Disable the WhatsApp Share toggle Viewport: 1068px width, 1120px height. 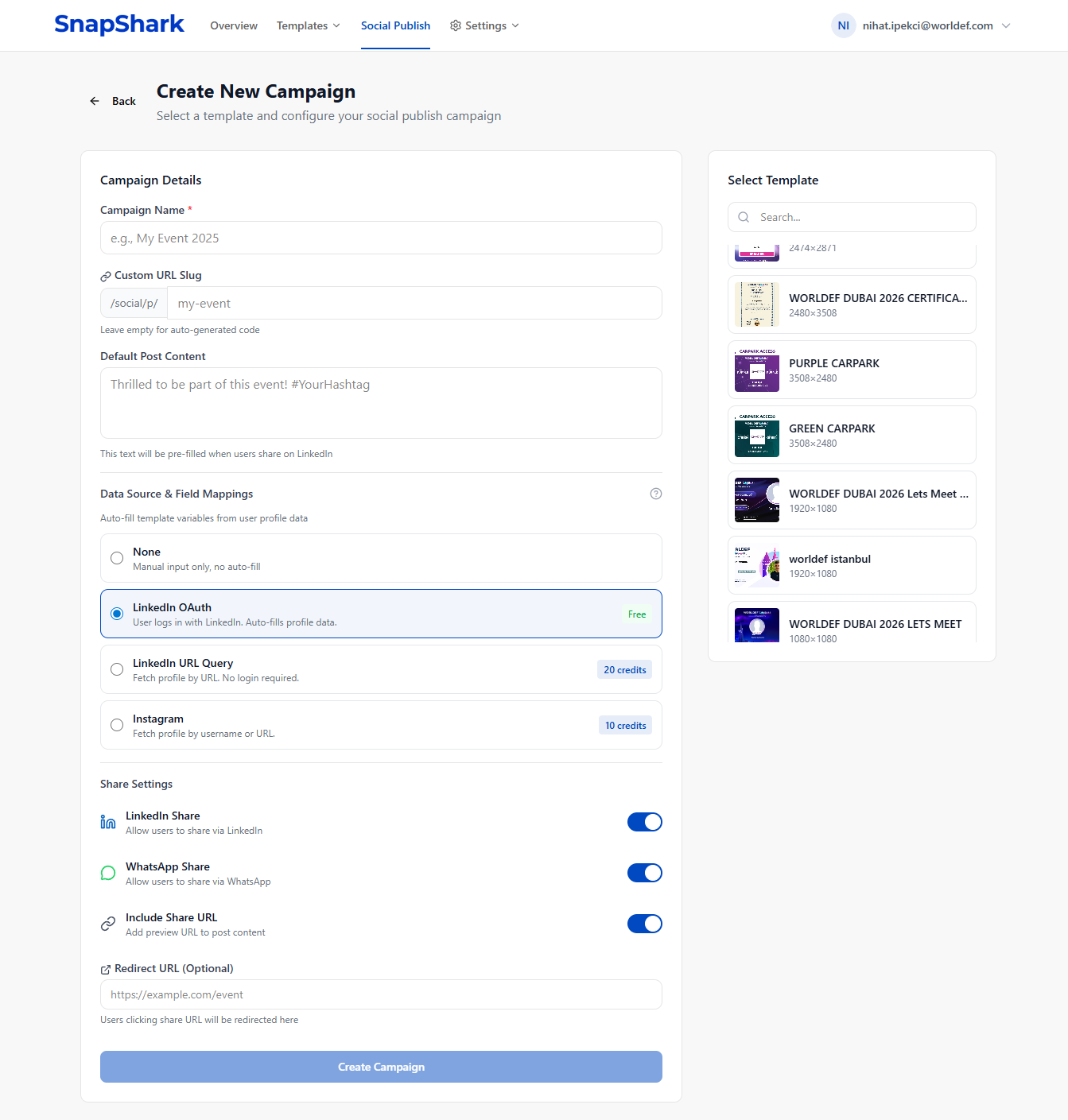point(644,872)
